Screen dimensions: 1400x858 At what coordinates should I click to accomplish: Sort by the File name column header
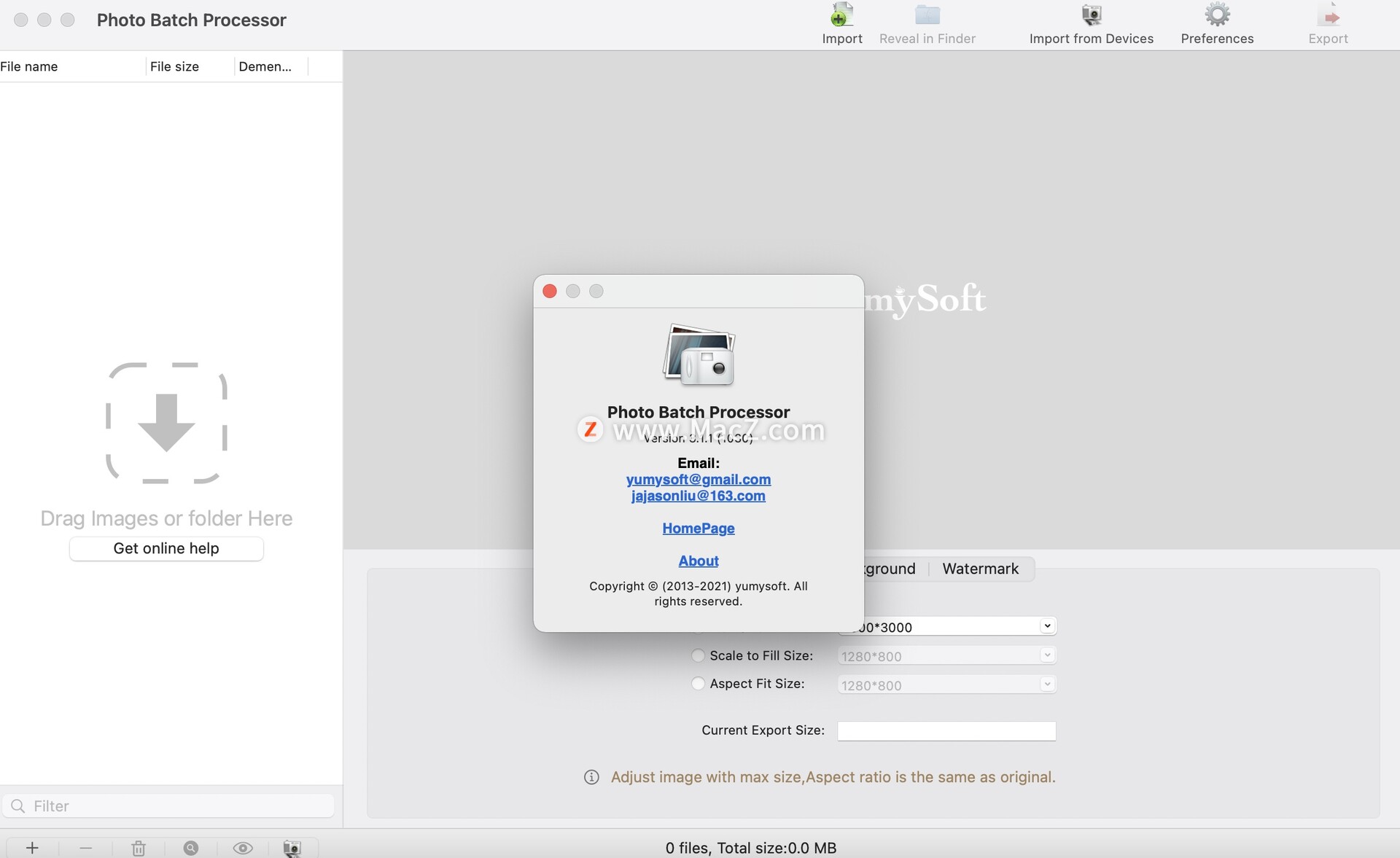(x=71, y=66)
